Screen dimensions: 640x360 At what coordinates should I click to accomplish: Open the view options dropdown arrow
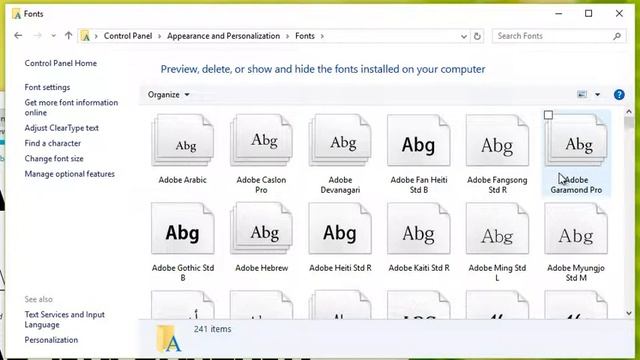click(597, 95)
